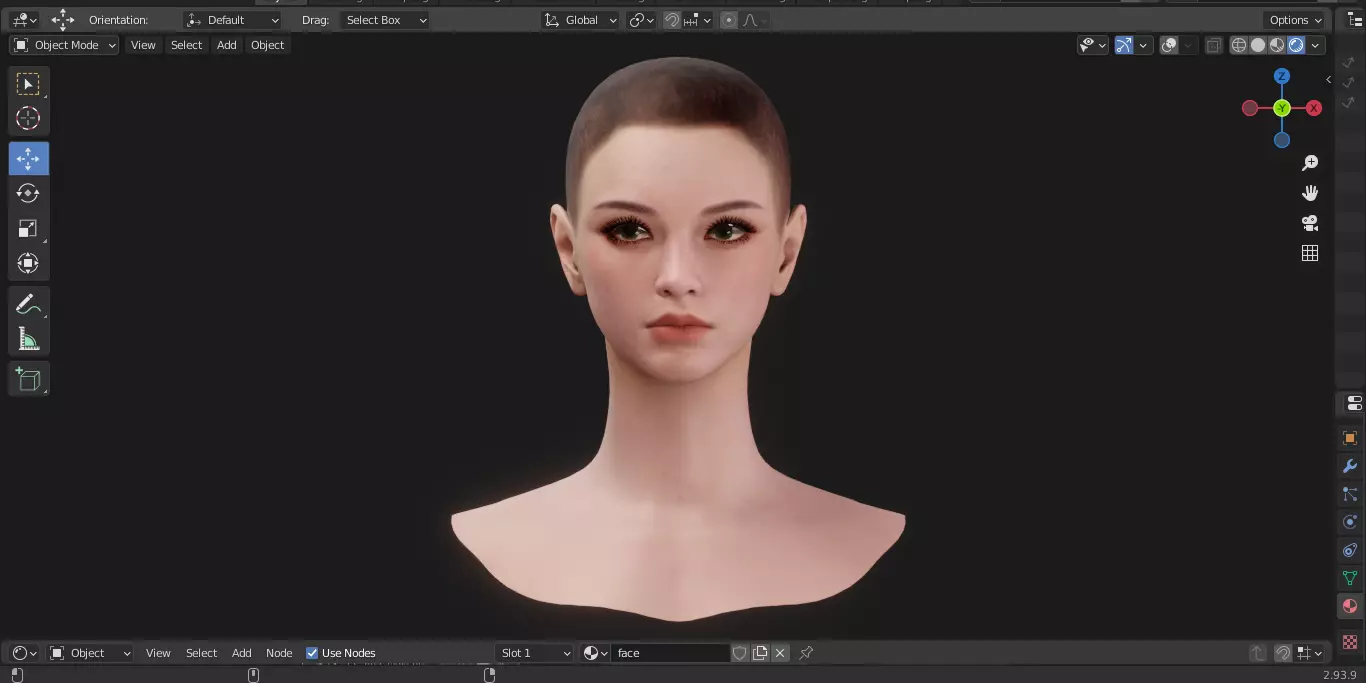Screen dimensions: 1366x683
Task: Switch to Rendered viewport shading
Action: 1296,45
